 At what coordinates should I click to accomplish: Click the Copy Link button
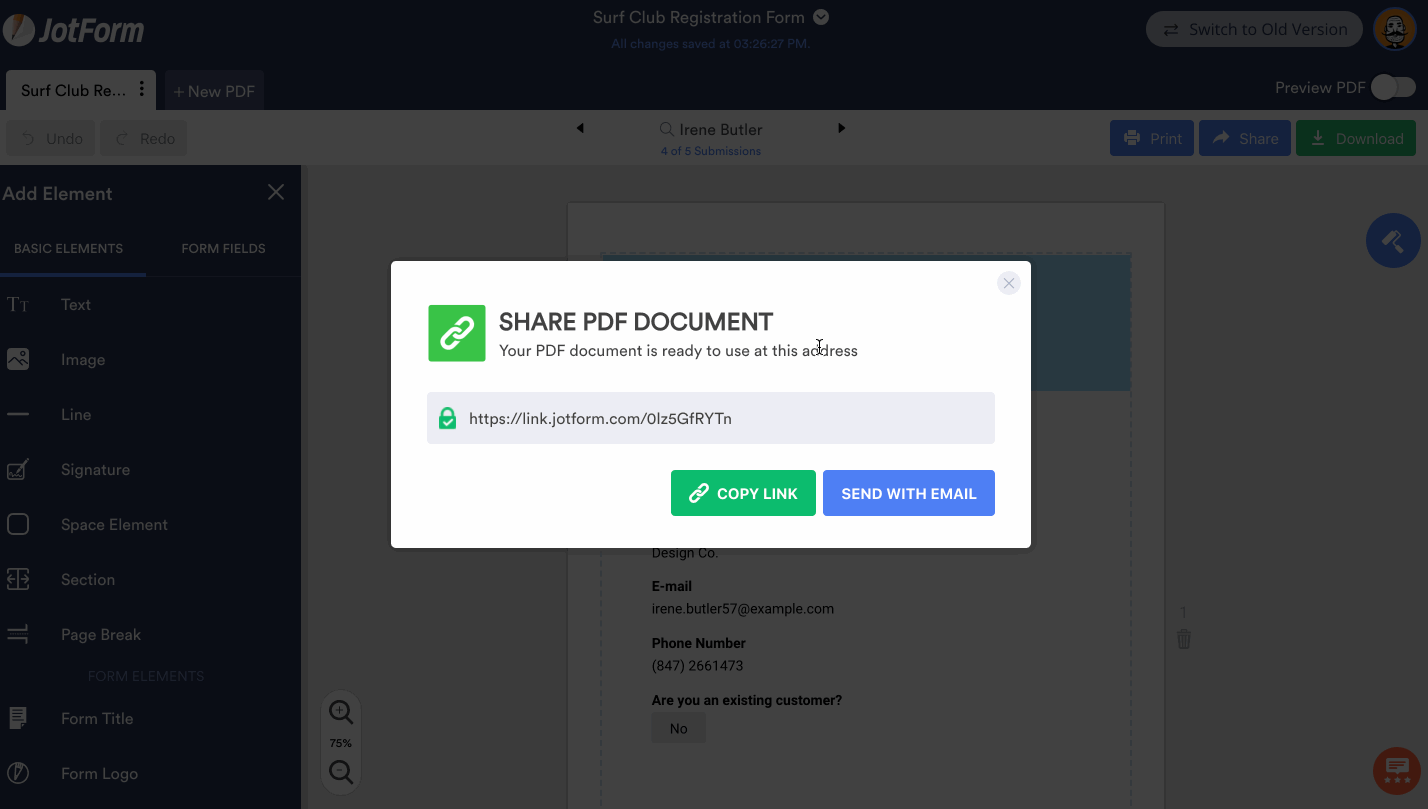coord(743,493)
